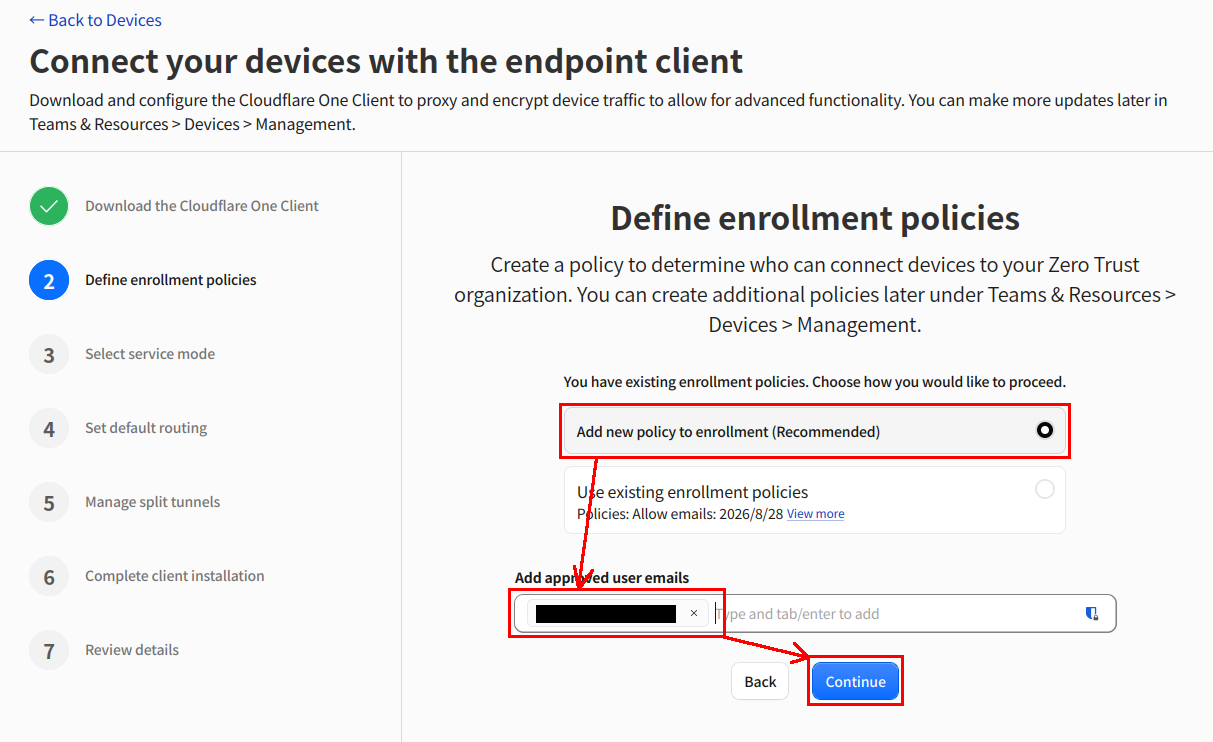
Task: Open the View more policies link
Action: coord(815,514)
